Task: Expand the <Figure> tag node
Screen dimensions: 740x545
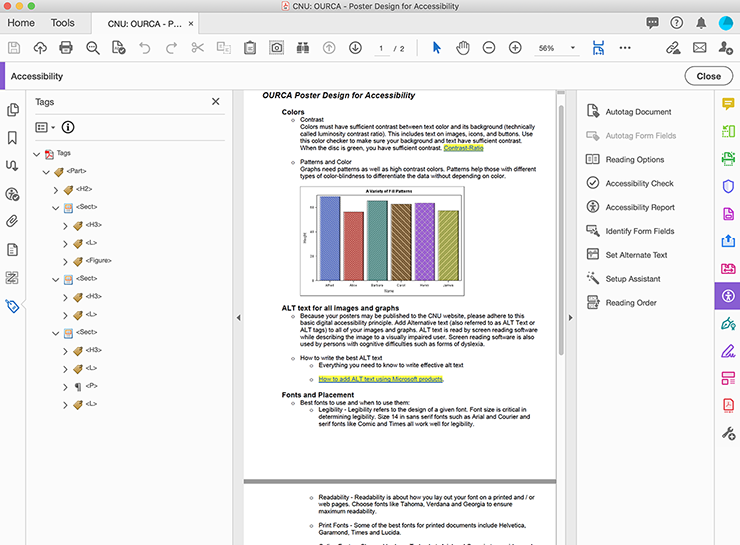Action: pyautogui.click(x=66, y=260)
